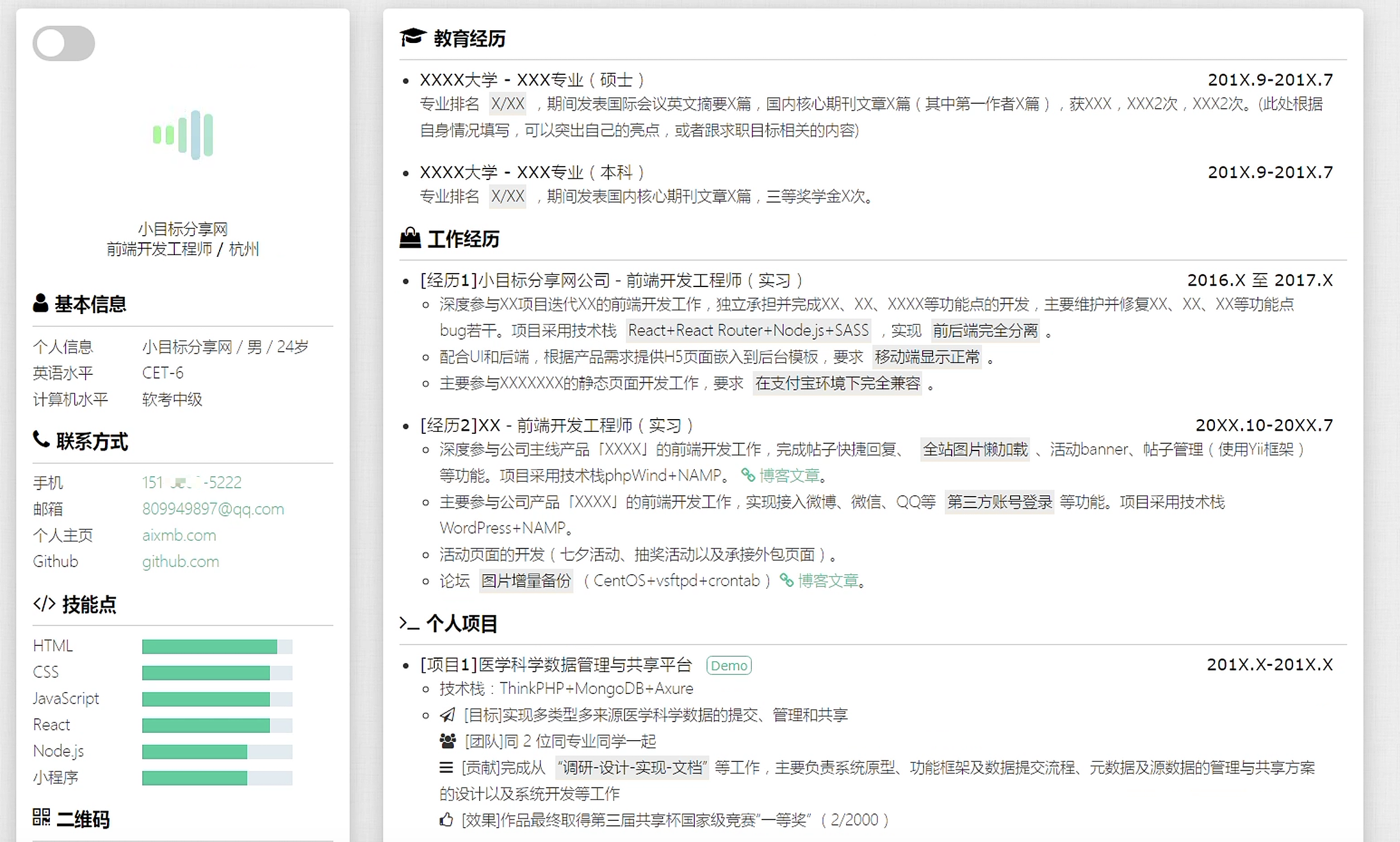Click the 小程序 skill progress bar
The image size is (1400, 842).
[217, 778]
